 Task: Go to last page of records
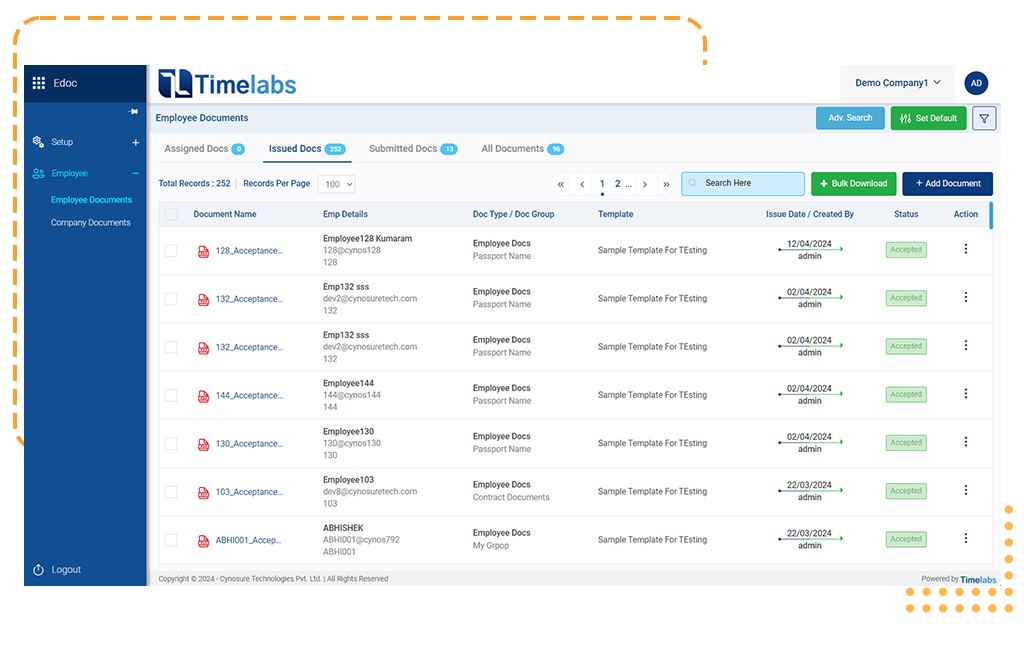tap(667, 184)
